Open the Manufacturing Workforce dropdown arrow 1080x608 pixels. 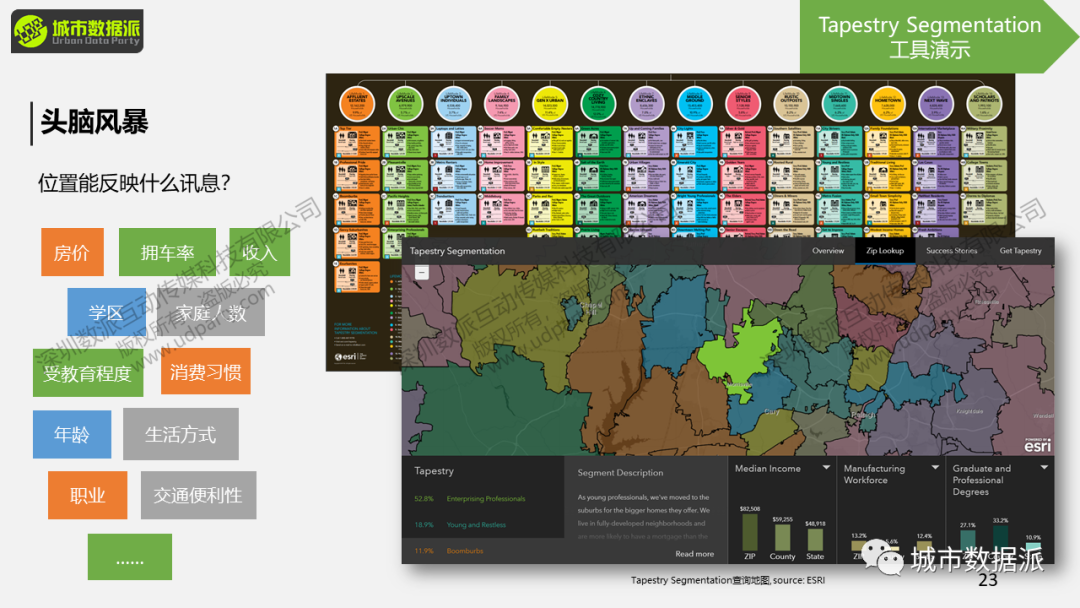(935, 468)
